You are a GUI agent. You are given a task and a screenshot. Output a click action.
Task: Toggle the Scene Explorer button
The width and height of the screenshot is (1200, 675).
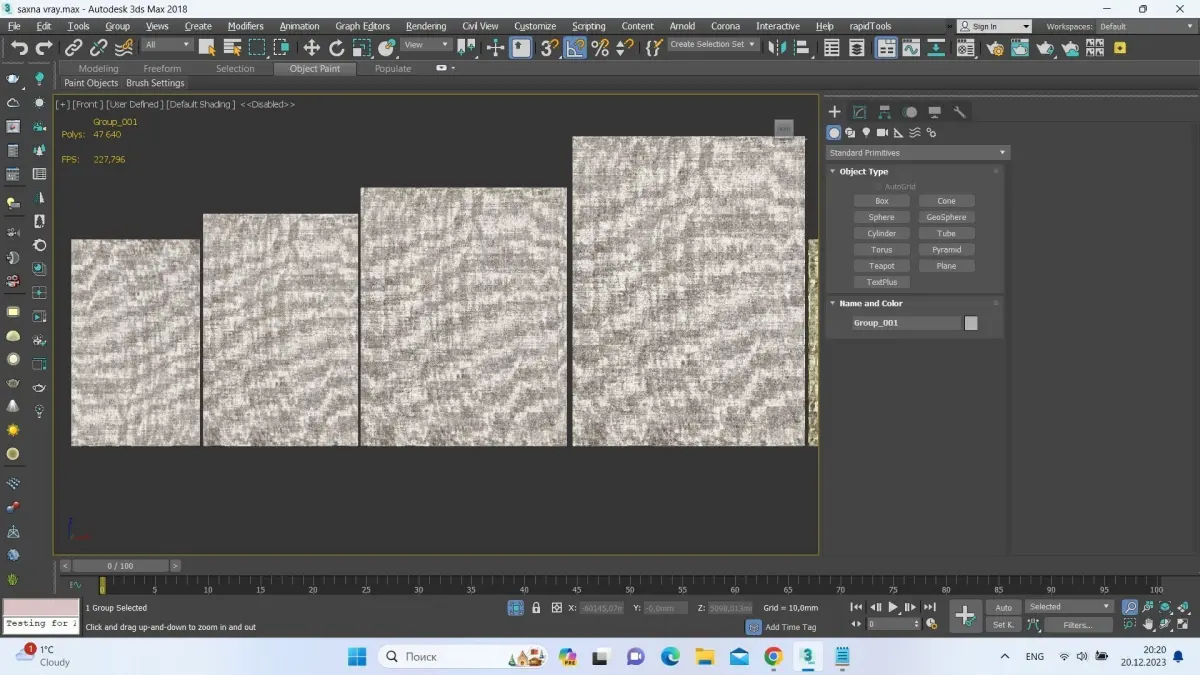coord(831,47)
